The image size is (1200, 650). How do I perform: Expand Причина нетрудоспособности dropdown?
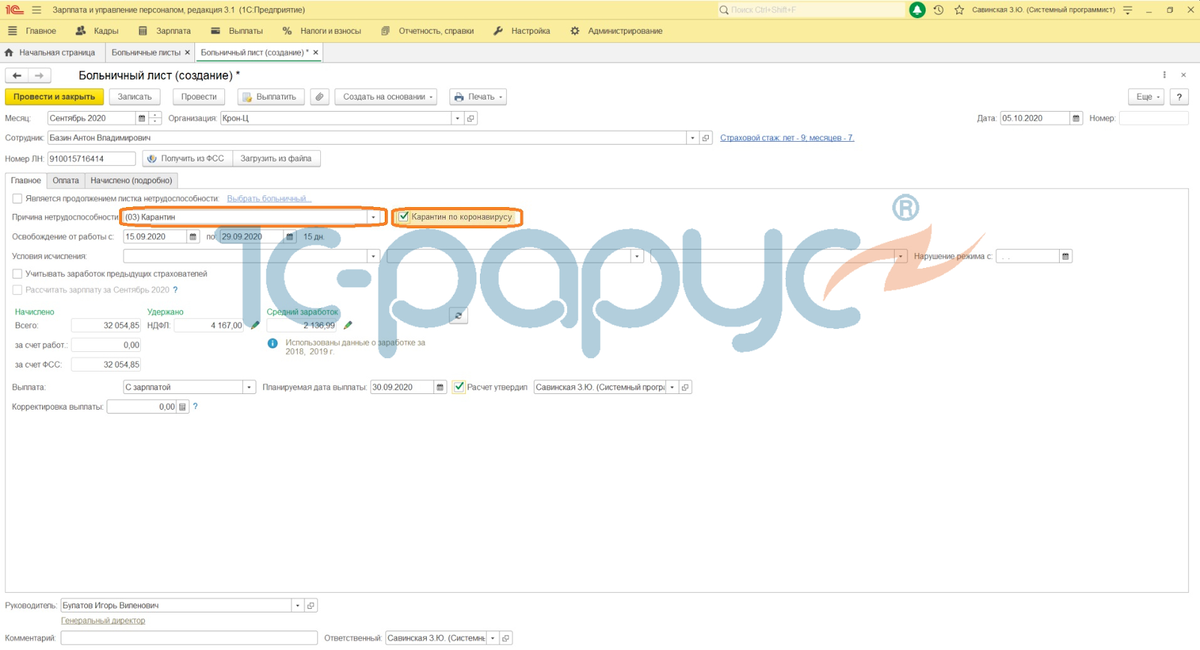click(374, 217)
